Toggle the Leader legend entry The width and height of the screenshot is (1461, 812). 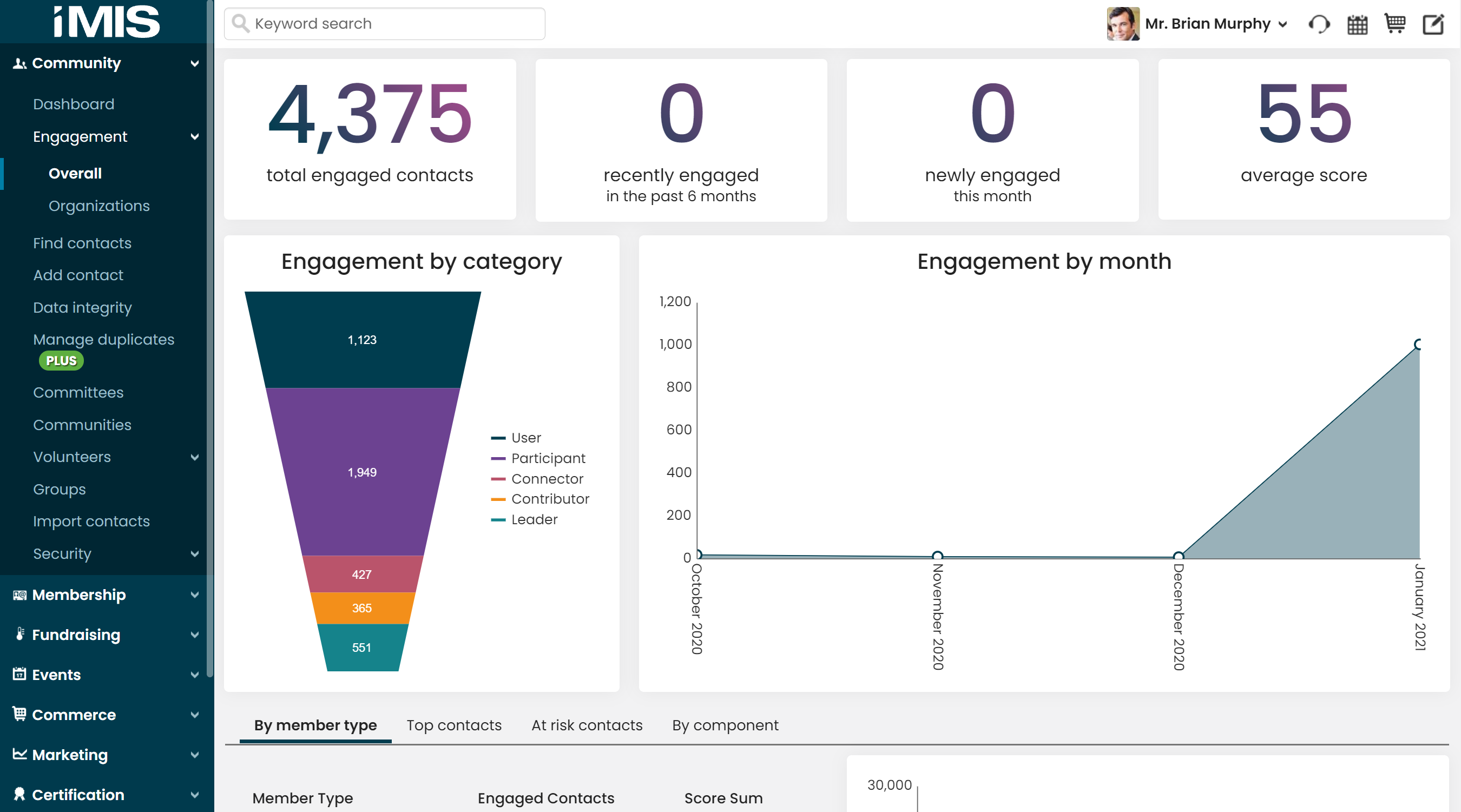coord(534,519)
